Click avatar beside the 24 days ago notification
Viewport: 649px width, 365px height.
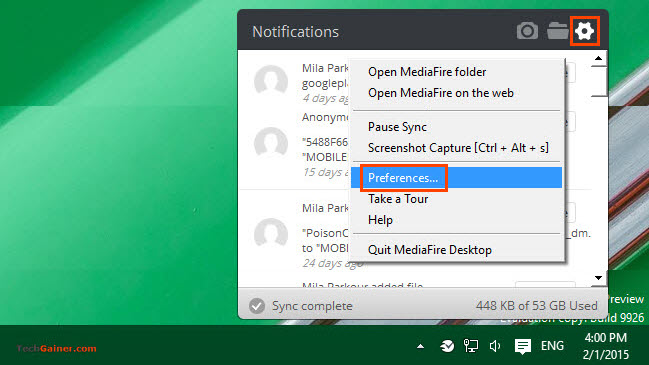[271, 235]
